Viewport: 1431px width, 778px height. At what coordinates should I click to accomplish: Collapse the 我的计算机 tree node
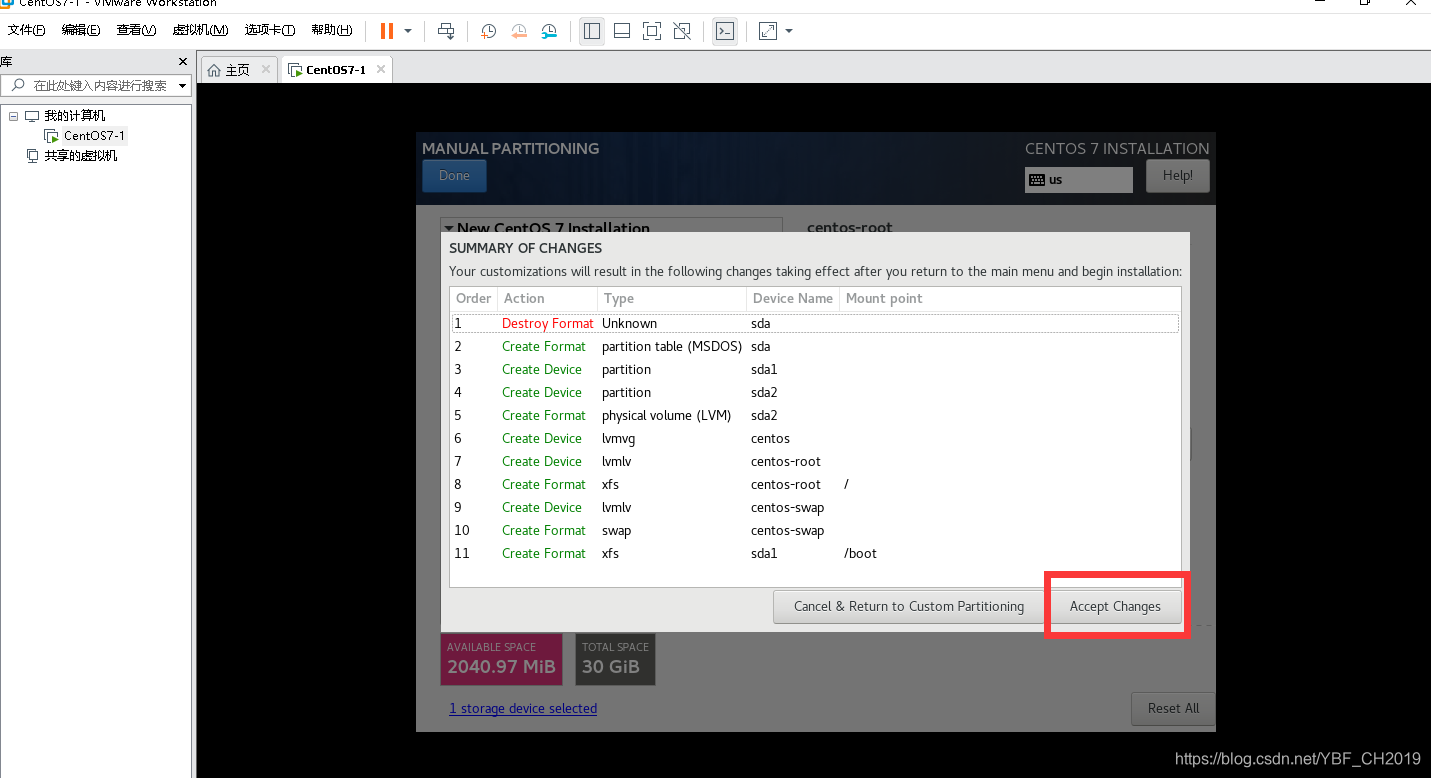[13, 116]
